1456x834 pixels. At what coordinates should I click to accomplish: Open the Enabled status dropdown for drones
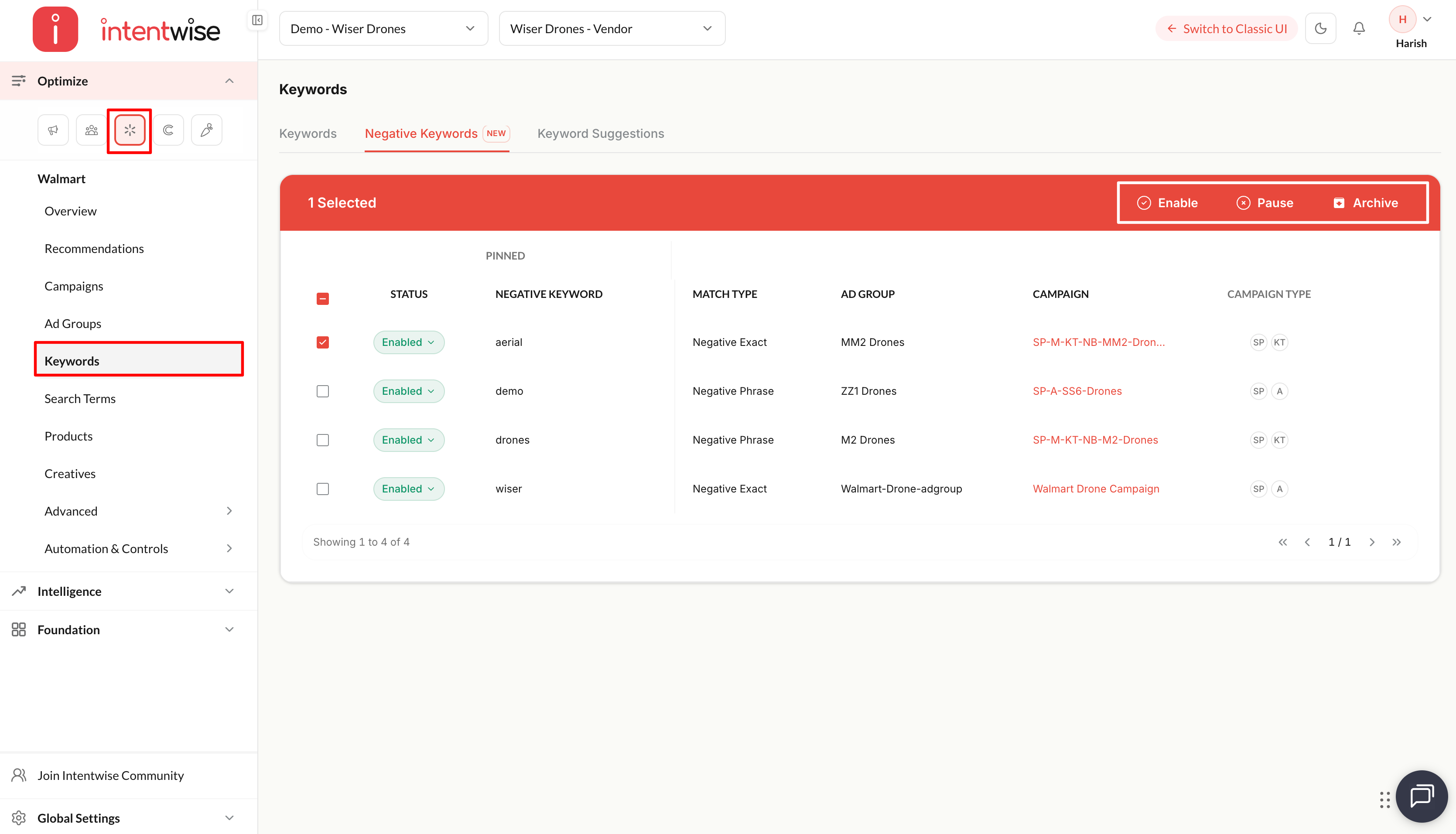(x=409, y=440)
